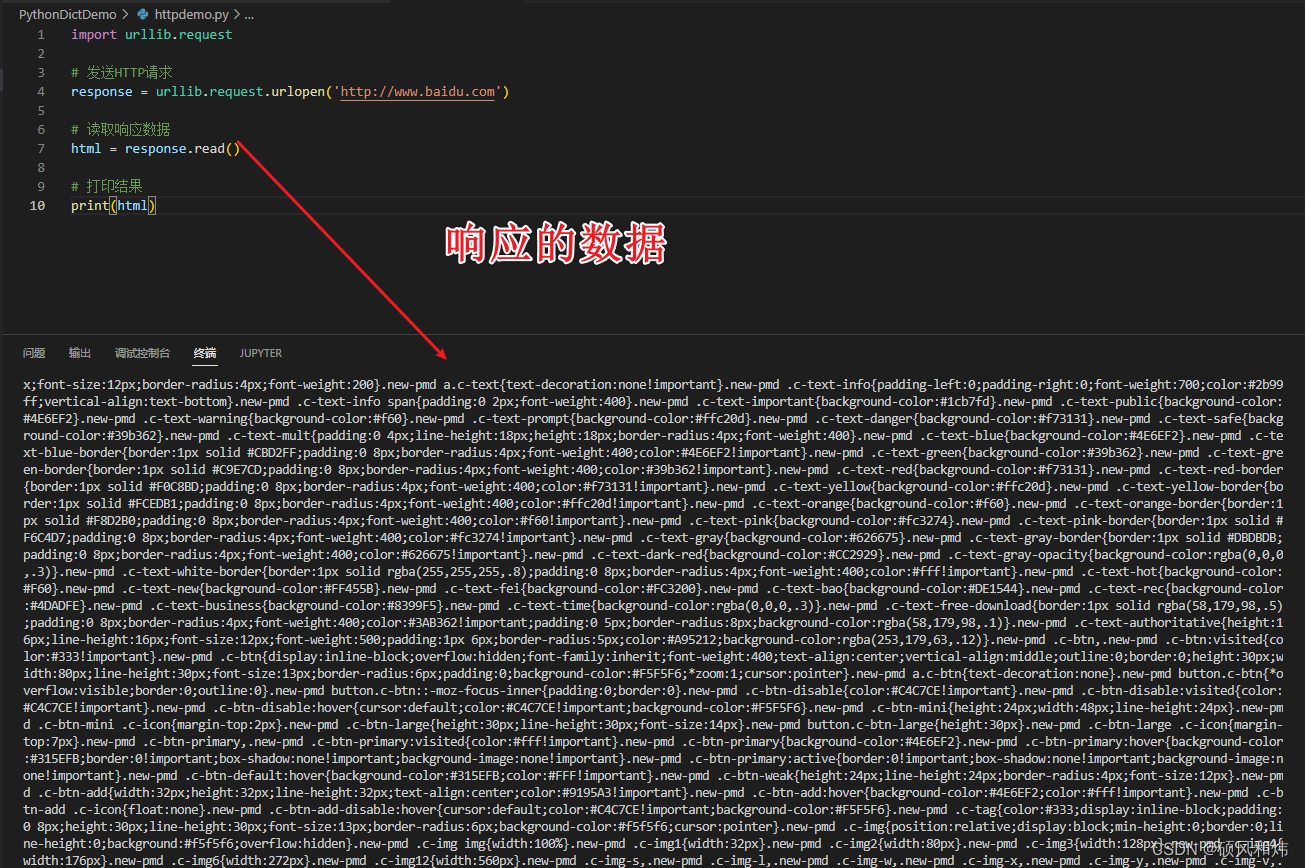The width and height of the screenshot is (1305, 868).
Task: Click '.c-text-business' in the terminal output
Action: pos(204,606)
